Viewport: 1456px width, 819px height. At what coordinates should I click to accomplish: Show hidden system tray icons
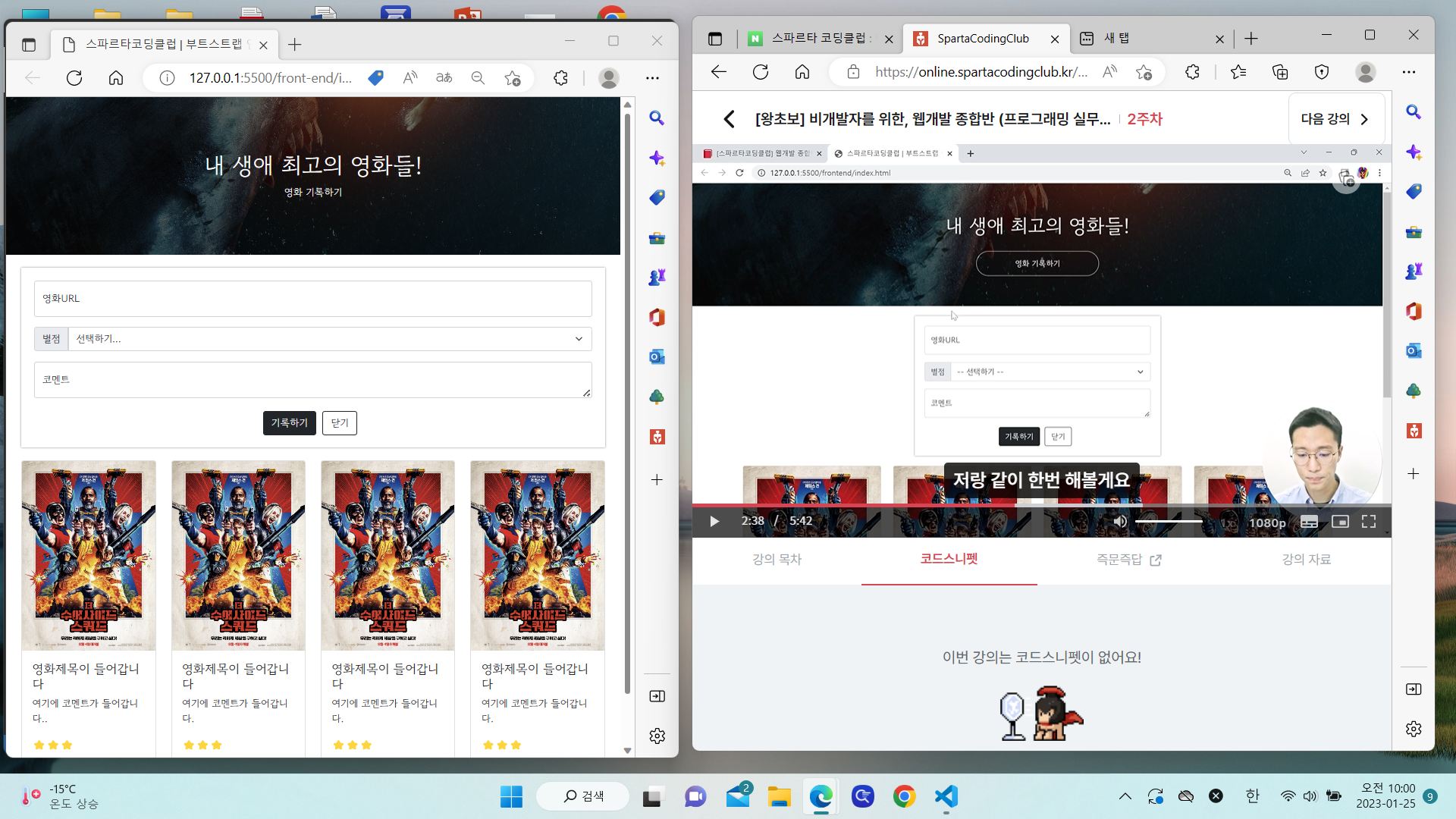click(x=1125, y=796)
